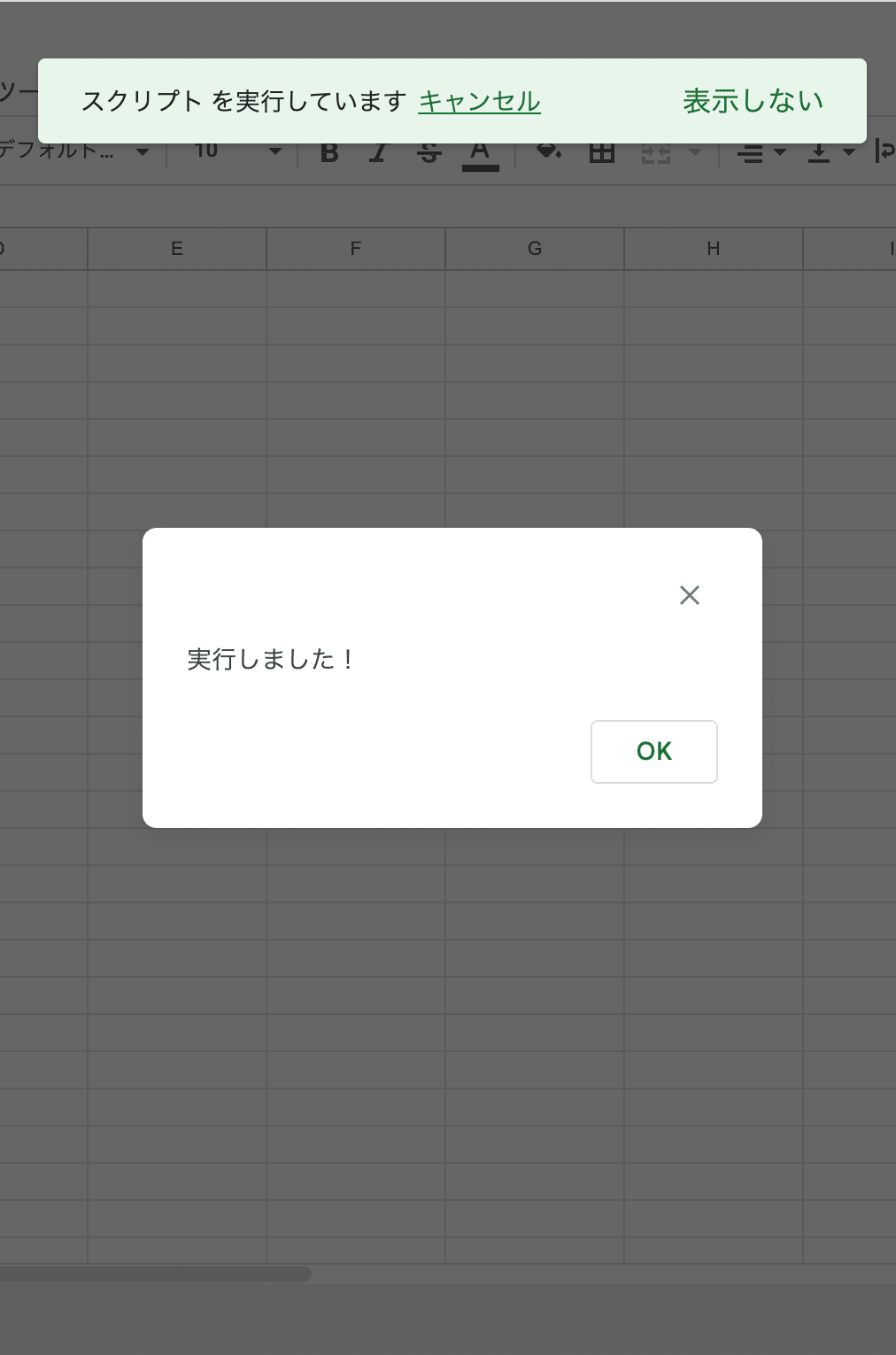Open the text wrapping option
This screenshot has height=1355, width=896.
(884, 153)
